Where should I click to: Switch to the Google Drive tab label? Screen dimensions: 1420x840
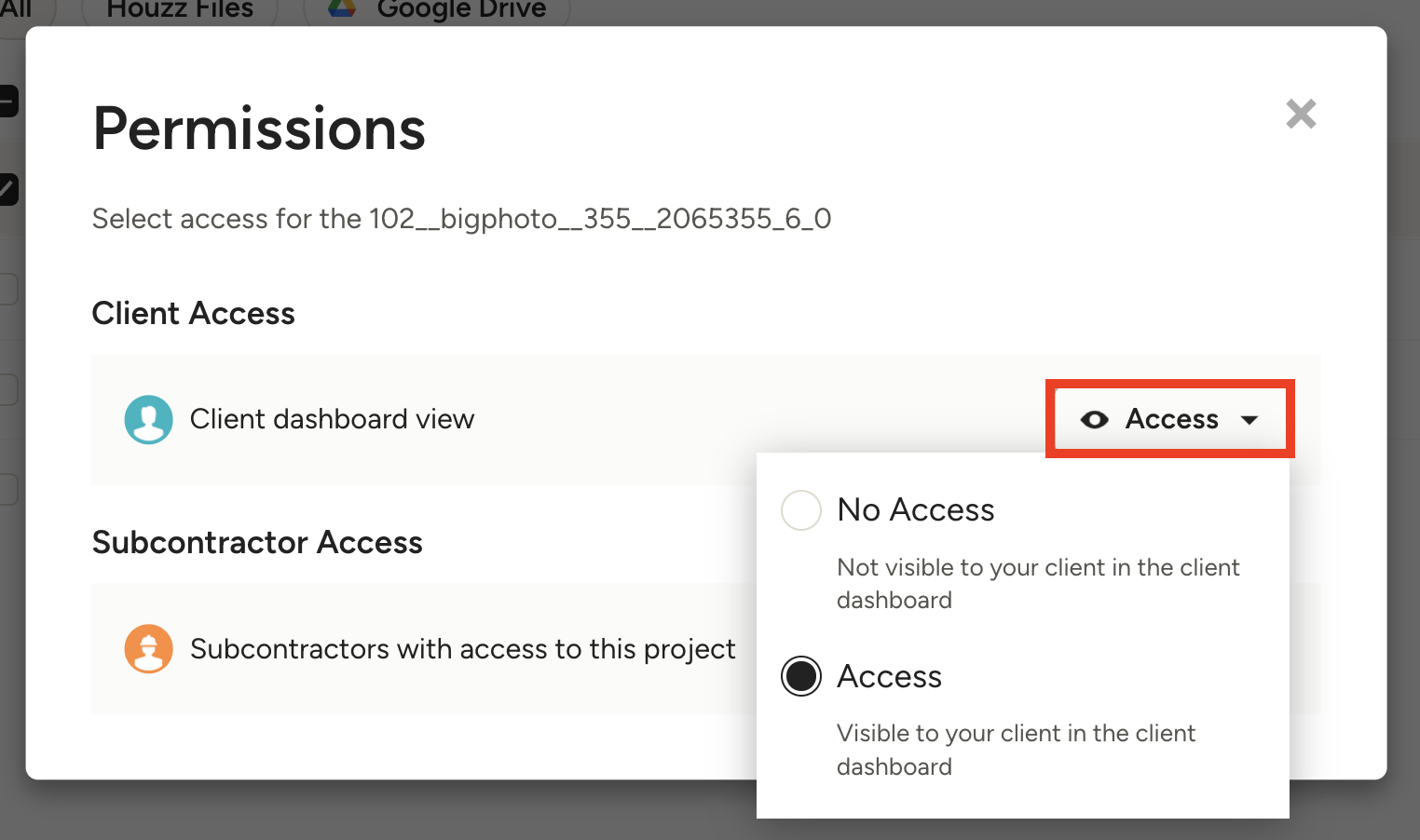(x=461, y=9)
